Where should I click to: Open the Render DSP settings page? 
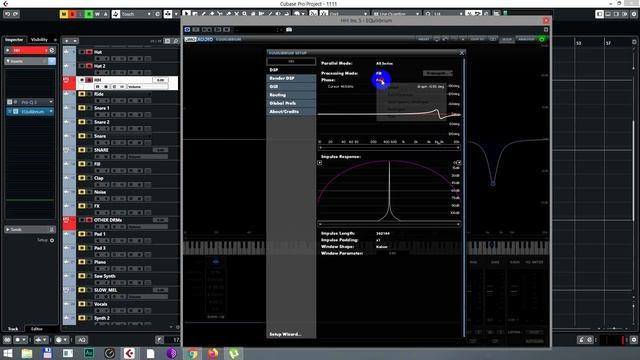291,78
